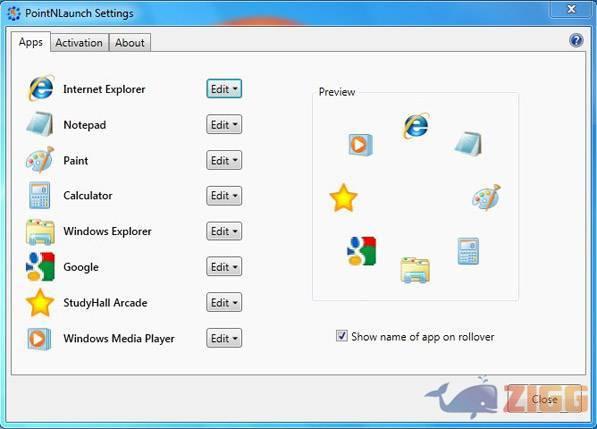597x429 pixels.
Task: Click the Windows Media Player icon in list
Action: pyautogui.click(x=39, y=338)
